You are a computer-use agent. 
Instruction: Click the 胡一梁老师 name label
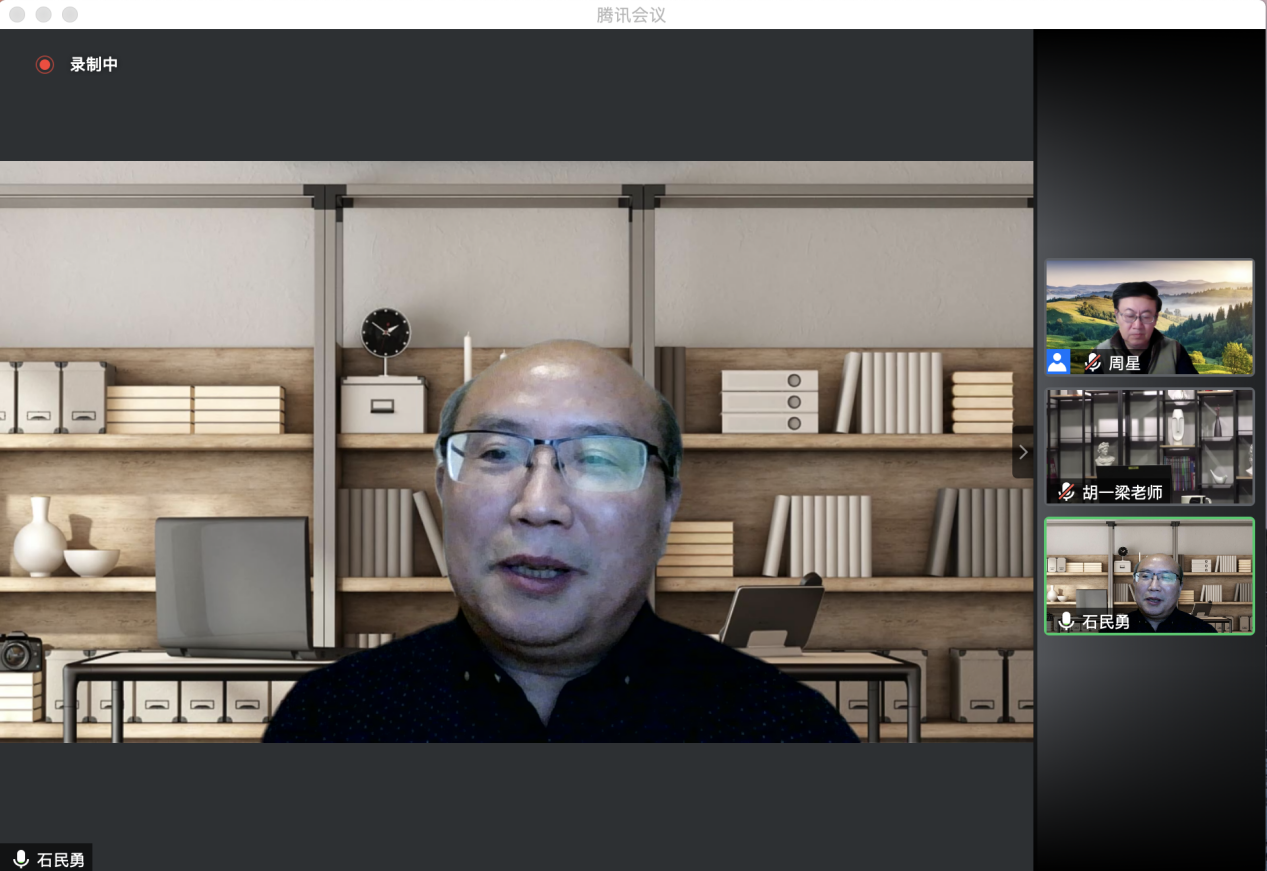tap(1122, 492)
